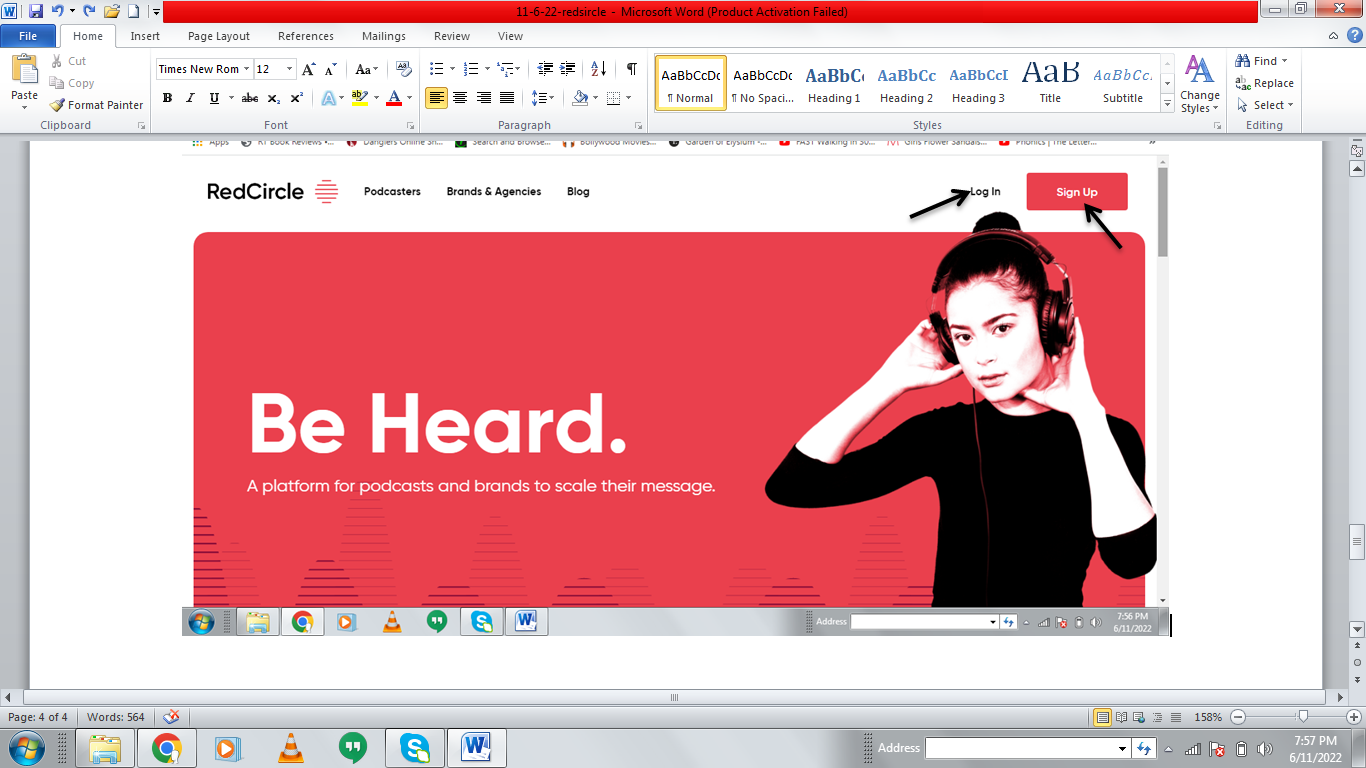Screen dimensions: 1366x768
Task: Open a file using the folder icon
Action: tap(111, 11)
